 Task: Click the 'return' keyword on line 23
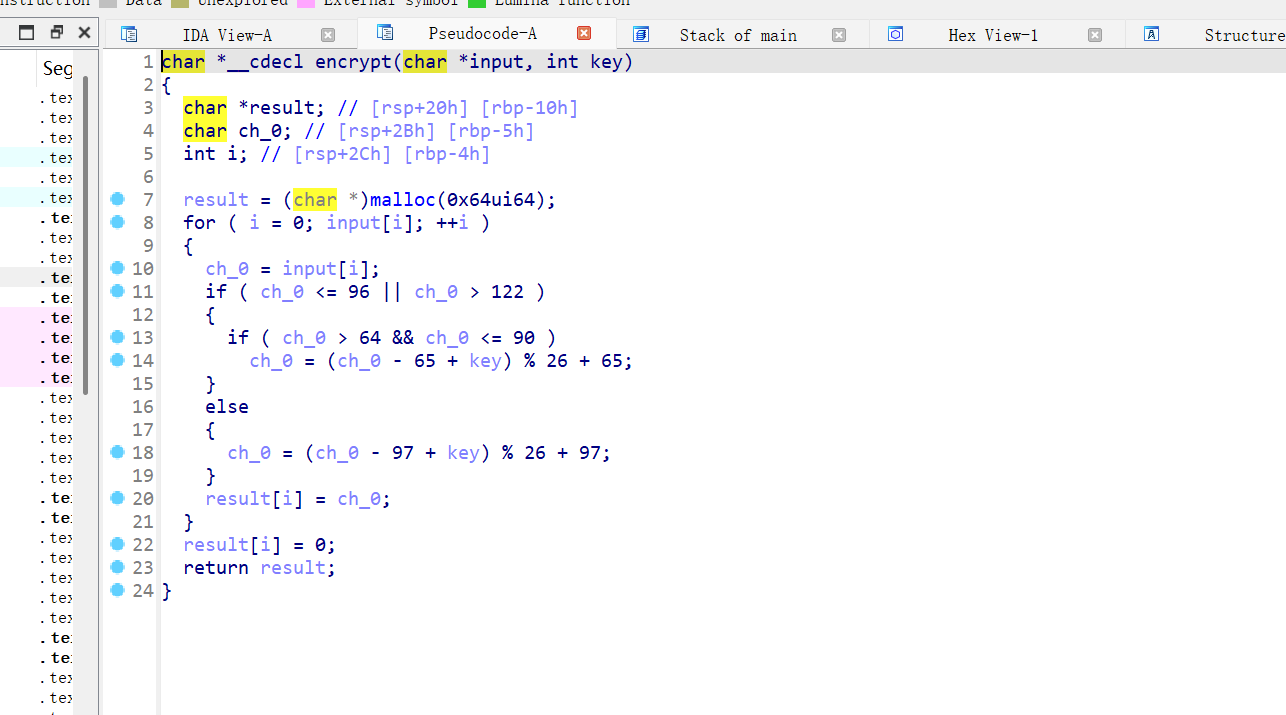click(216, 568)
